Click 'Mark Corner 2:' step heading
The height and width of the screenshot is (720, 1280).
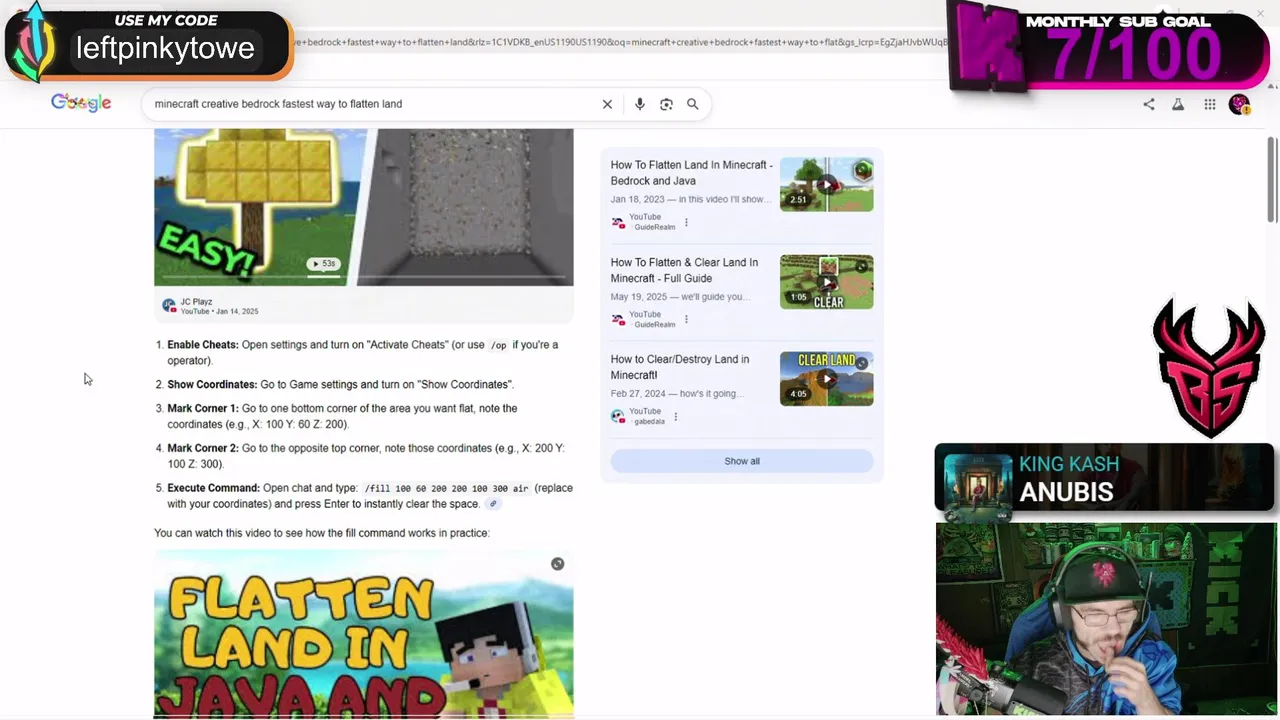coord(203,449)
